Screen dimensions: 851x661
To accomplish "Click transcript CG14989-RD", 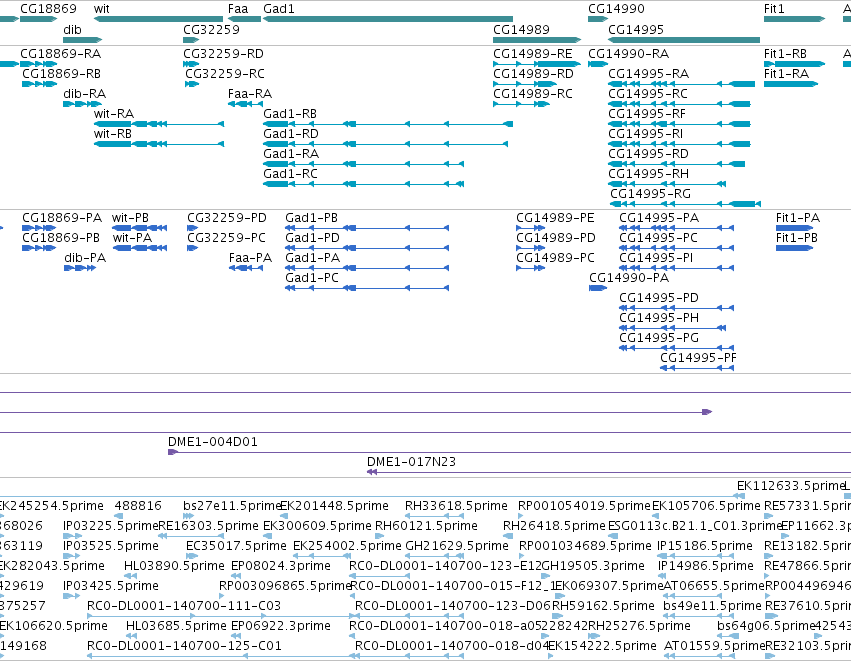I will [525, 84].
